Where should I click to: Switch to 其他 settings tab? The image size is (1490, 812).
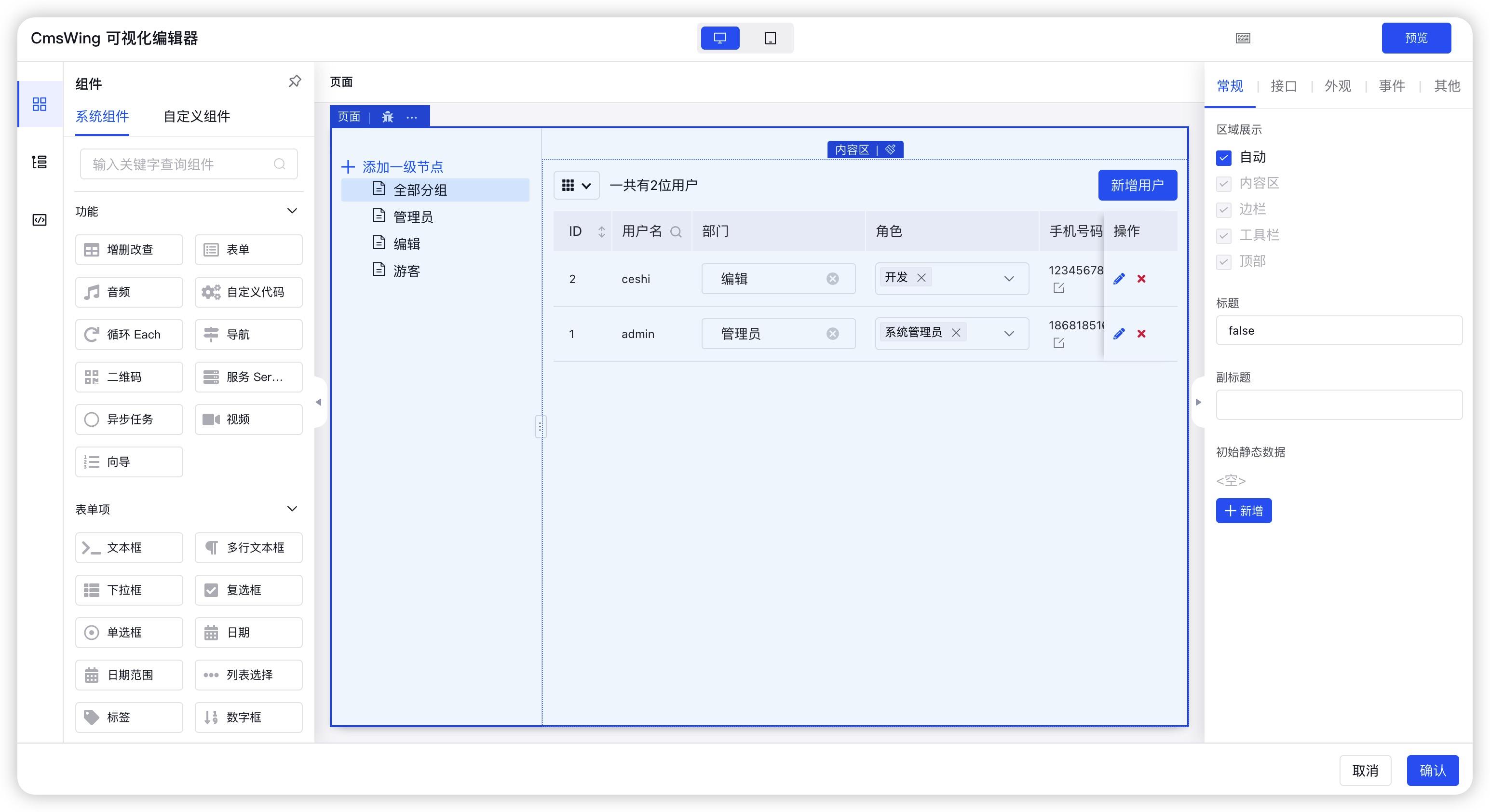[1447, 86]
